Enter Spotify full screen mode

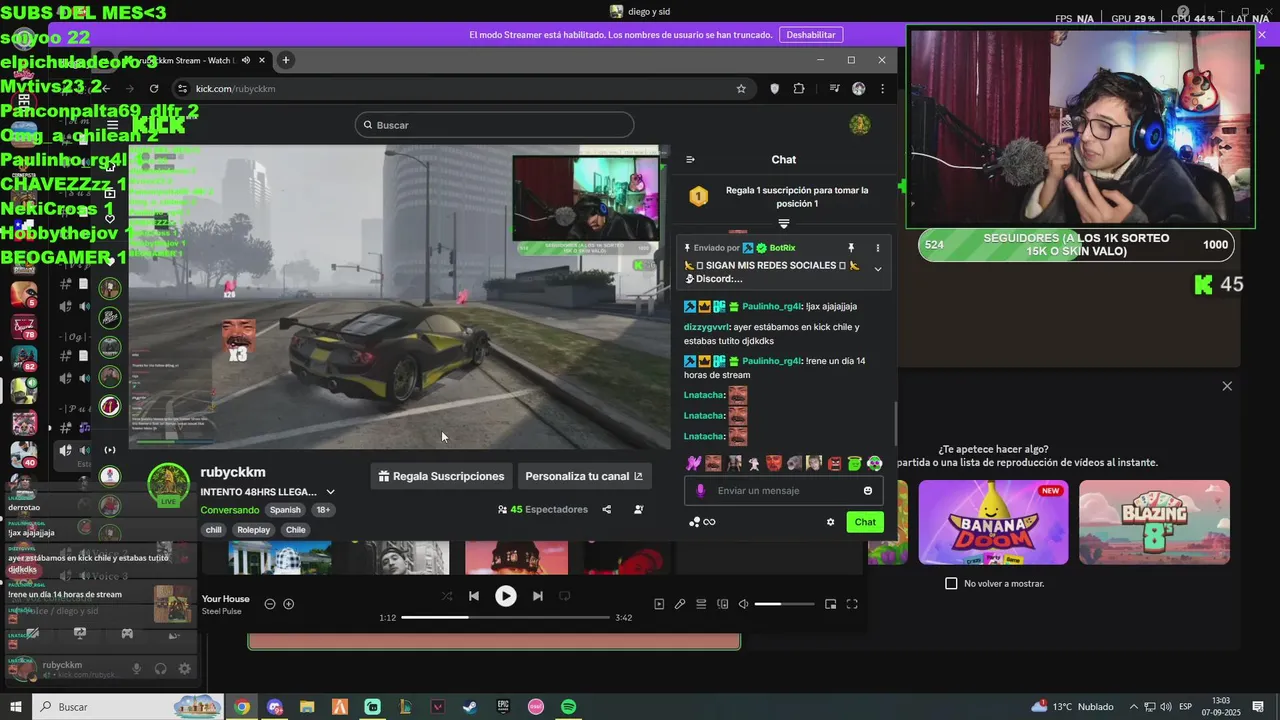point(852,604)
